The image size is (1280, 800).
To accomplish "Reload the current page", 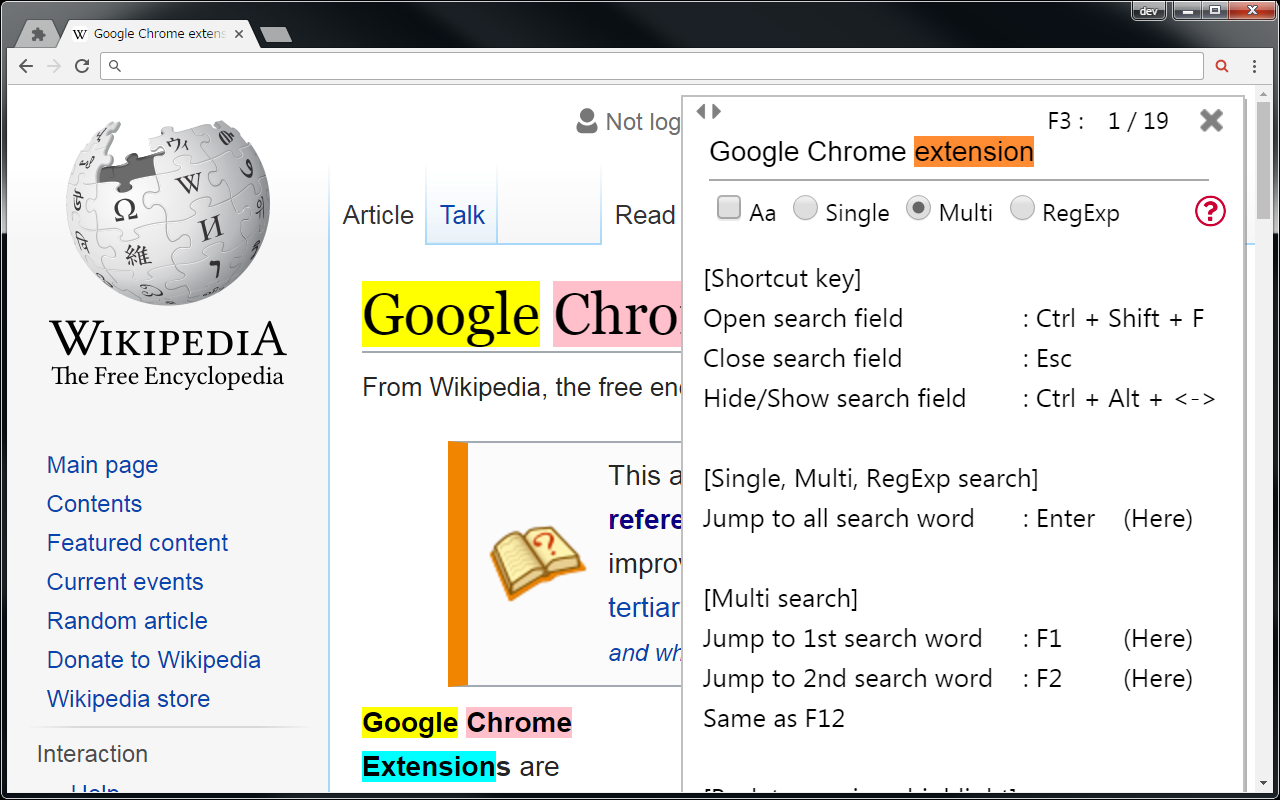I will [82, 66].
